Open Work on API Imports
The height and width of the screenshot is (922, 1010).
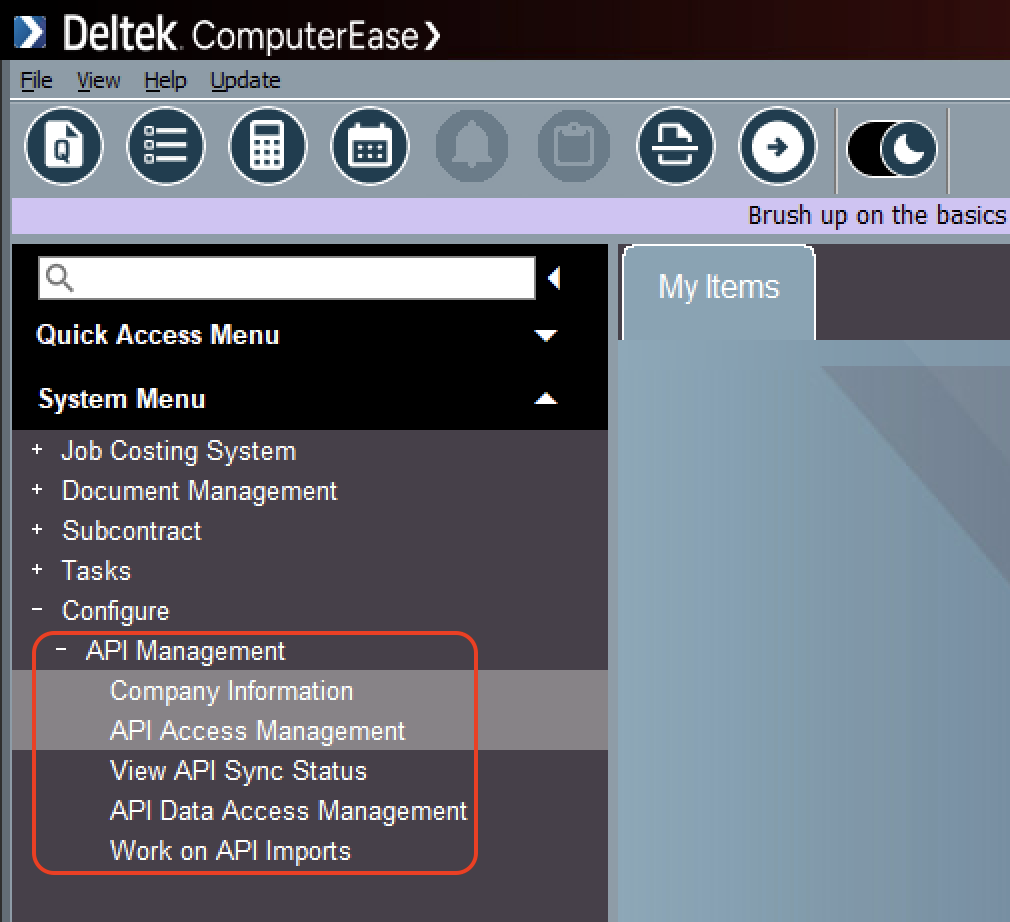click(x=230, y=850)
